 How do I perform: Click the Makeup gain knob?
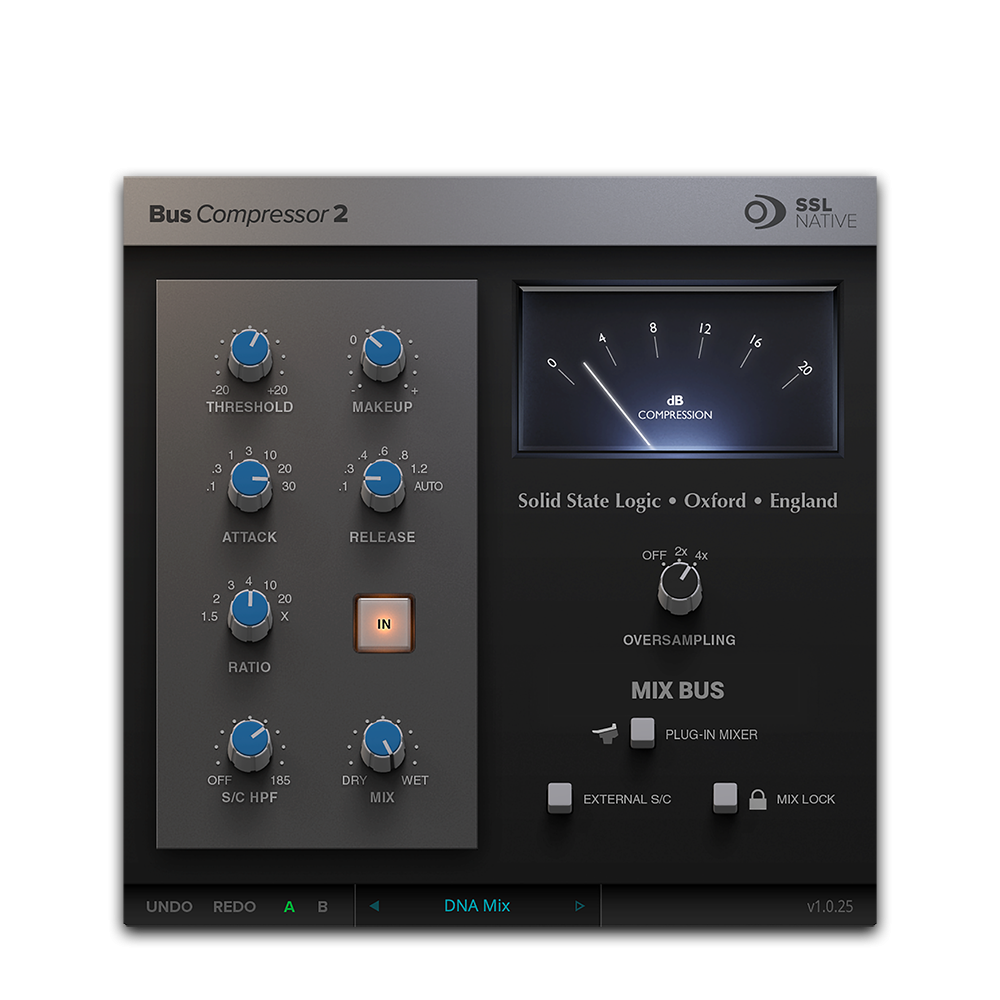click(x=383, y=355)
